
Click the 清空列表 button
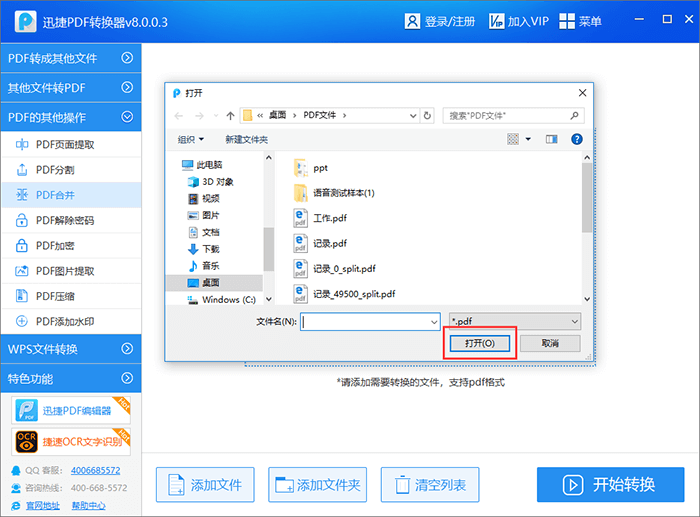point(430,485)
